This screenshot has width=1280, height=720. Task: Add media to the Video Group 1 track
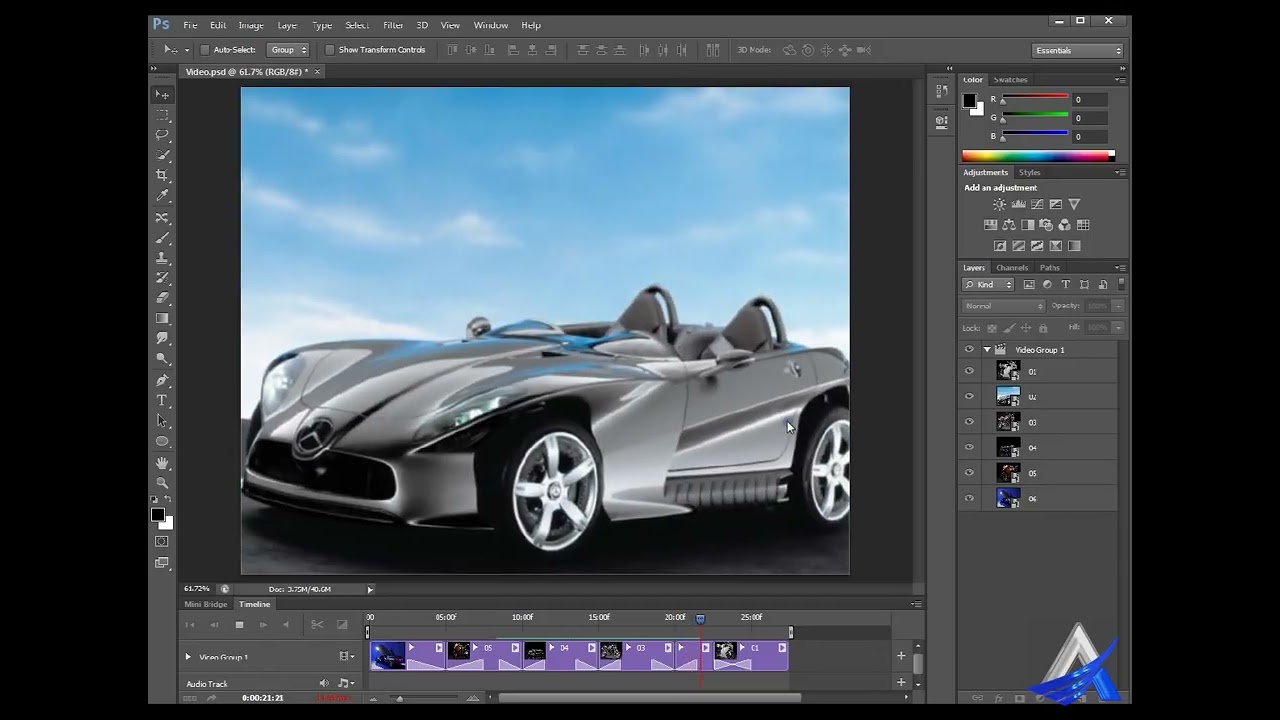[x=901, y=656]
